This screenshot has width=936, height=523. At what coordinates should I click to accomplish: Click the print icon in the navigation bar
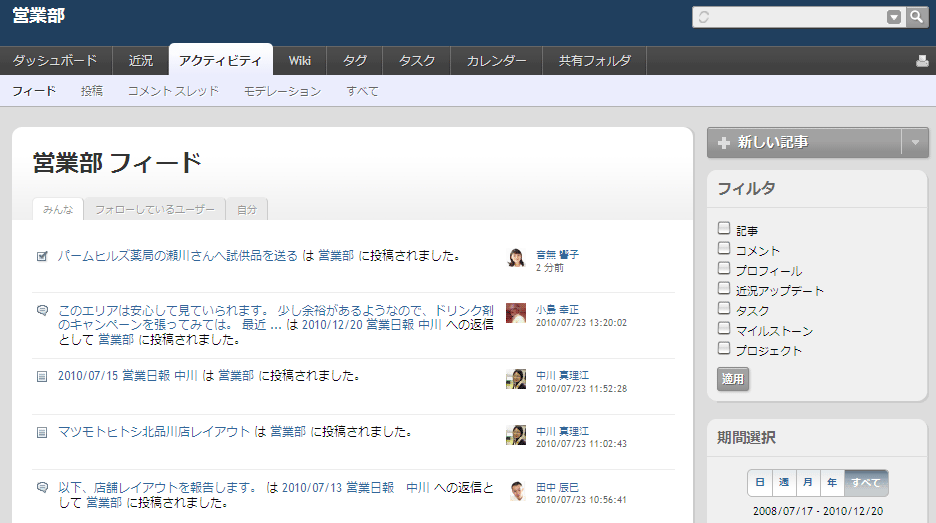(x=922, y=61)
